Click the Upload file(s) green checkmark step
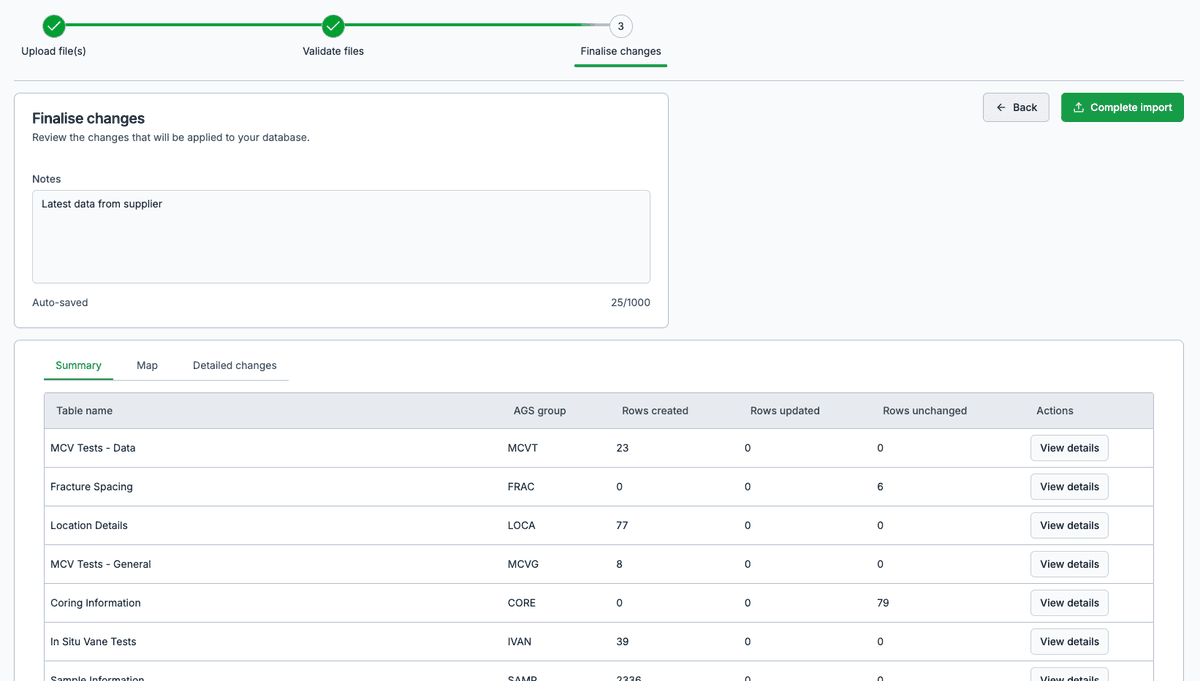1200x681 pixels. pyautogui.click(x=54, y=26)
